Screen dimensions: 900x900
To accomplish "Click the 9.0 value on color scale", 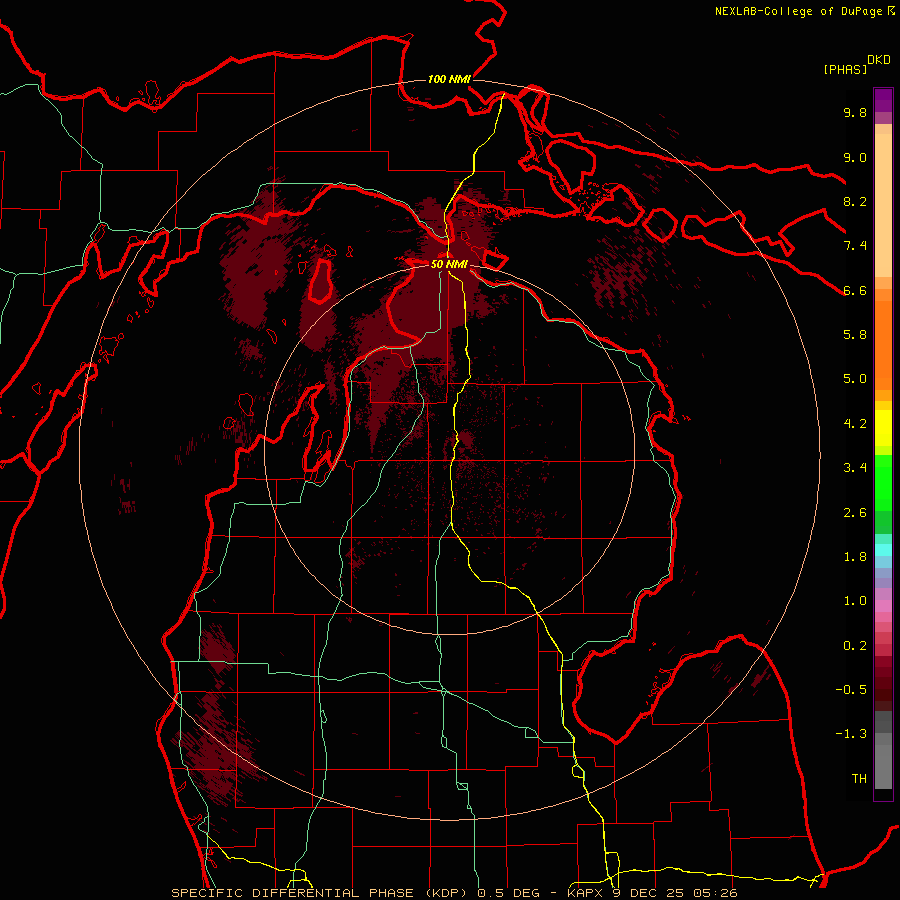I will point(855,157).
